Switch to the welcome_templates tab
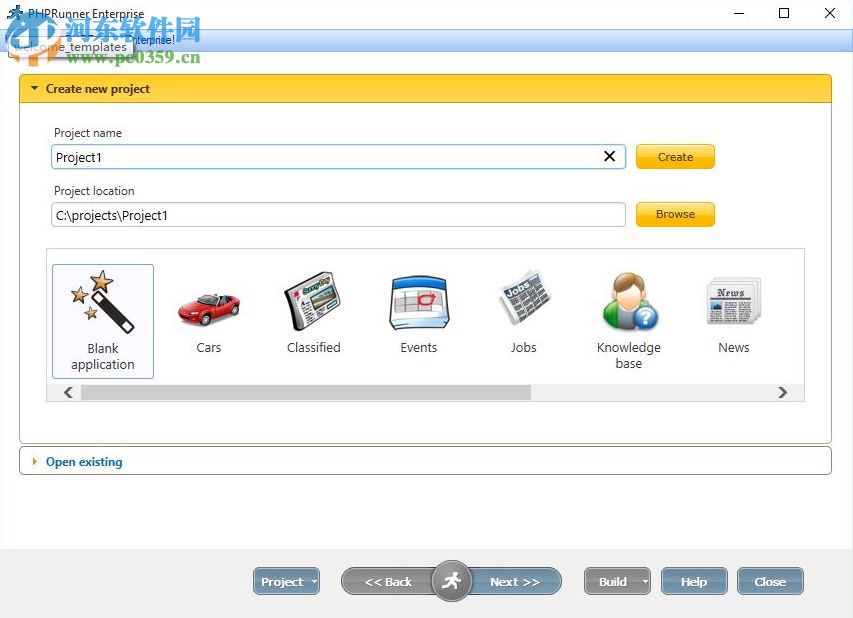This screenshot has height=618, width=853. (70, 46)
